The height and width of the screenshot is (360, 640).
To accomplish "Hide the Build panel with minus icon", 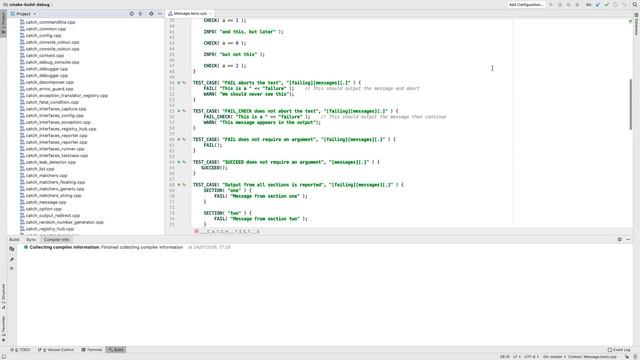I will pyautogui.click(x=629, y=240).
